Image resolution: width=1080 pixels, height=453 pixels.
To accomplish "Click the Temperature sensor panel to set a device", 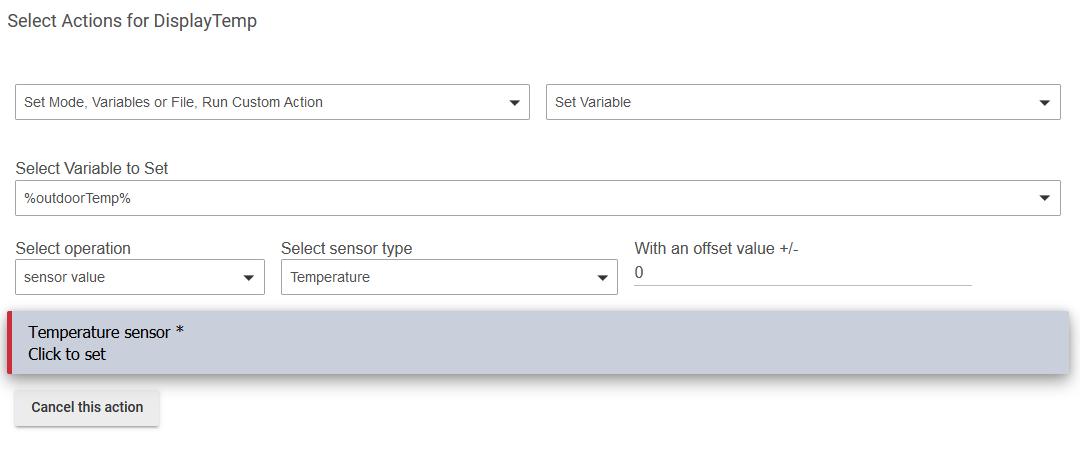I will [538, 343].
